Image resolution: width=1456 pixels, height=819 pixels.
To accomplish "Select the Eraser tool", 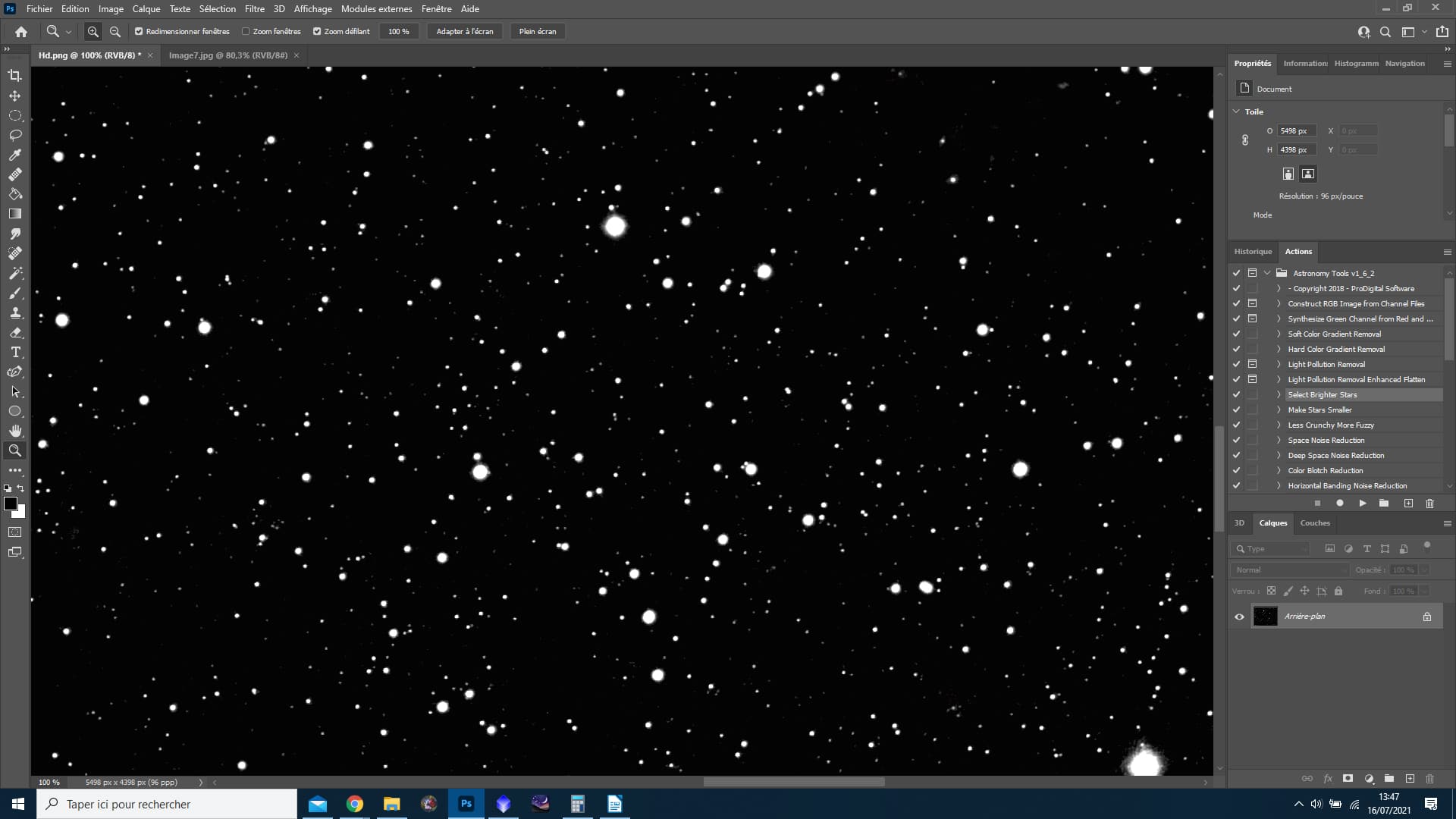I will pos(14,332).
